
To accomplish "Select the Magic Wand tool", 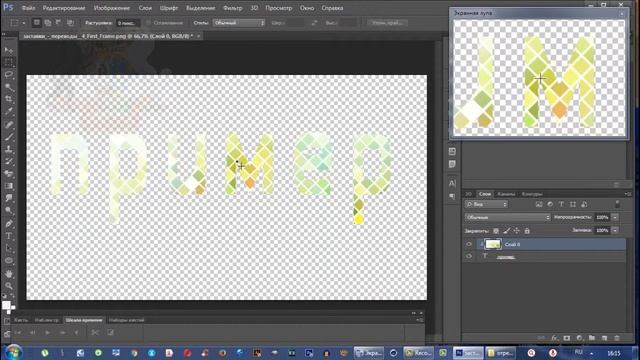I will click(x=9, y=87).
